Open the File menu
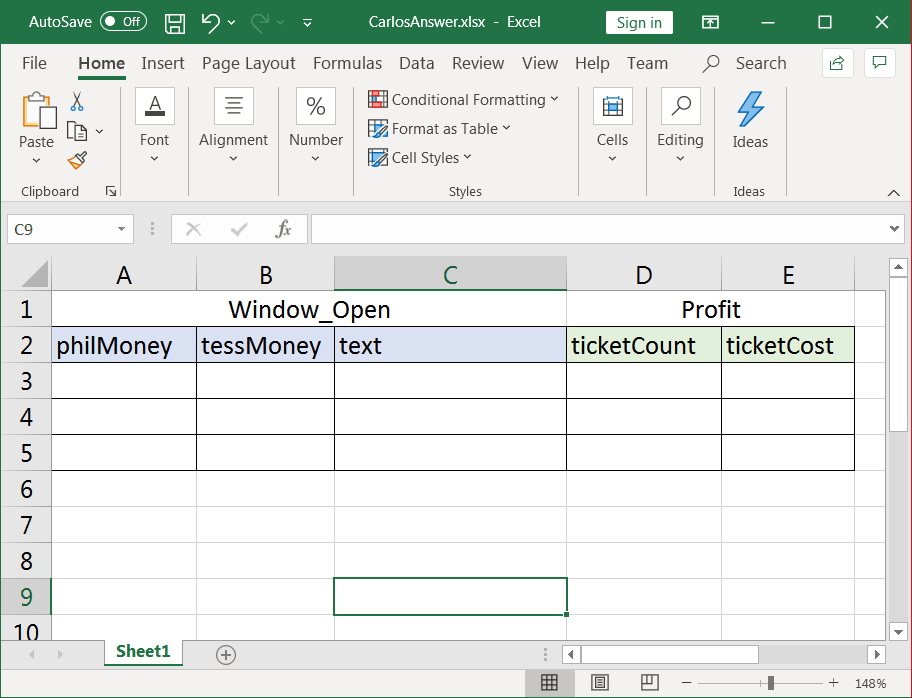The width and height of the screenshot is (912, 698). click(34, 63)
